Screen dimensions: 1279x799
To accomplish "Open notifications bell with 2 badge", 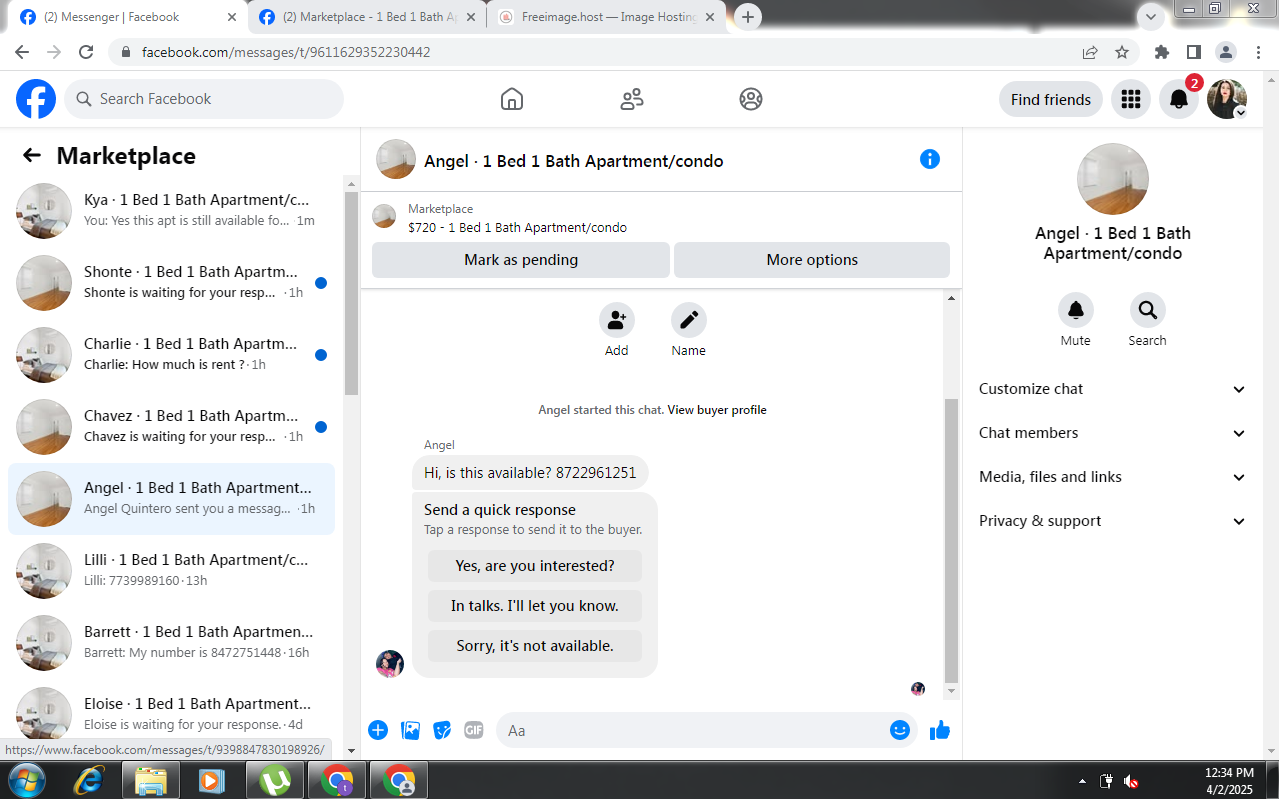I will pos(1179,99).
